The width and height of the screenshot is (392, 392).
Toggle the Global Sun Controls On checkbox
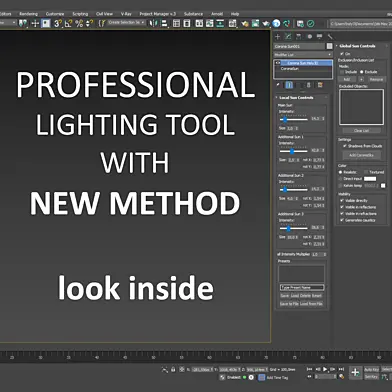(342, 54)
